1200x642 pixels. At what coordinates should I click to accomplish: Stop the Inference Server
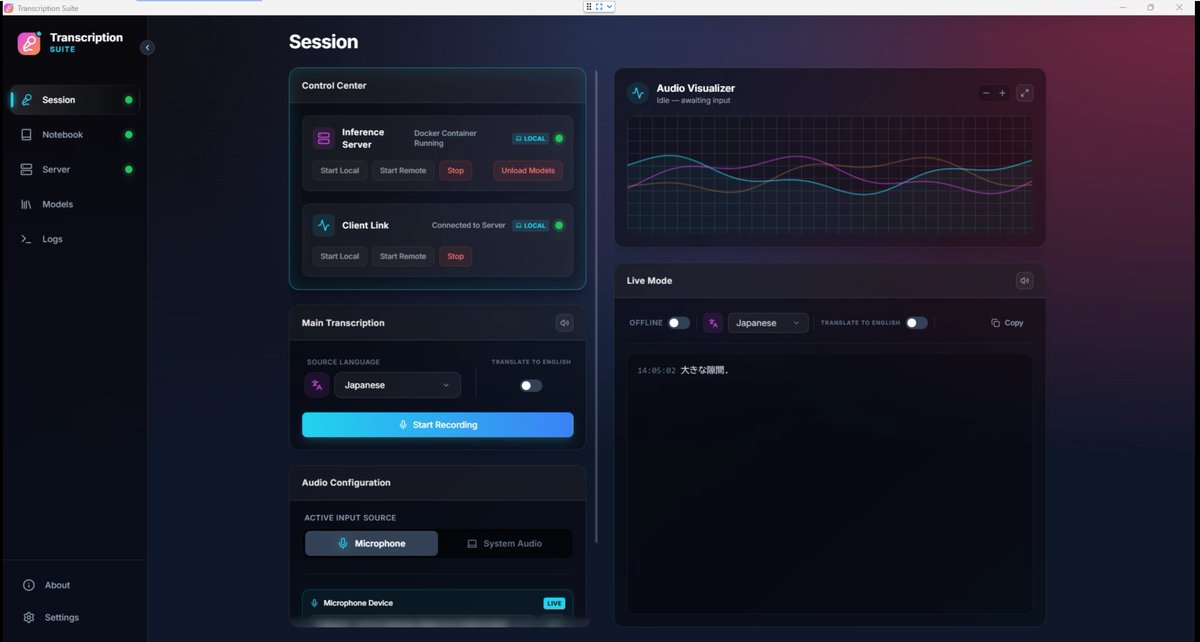click(x=456, y=171)
